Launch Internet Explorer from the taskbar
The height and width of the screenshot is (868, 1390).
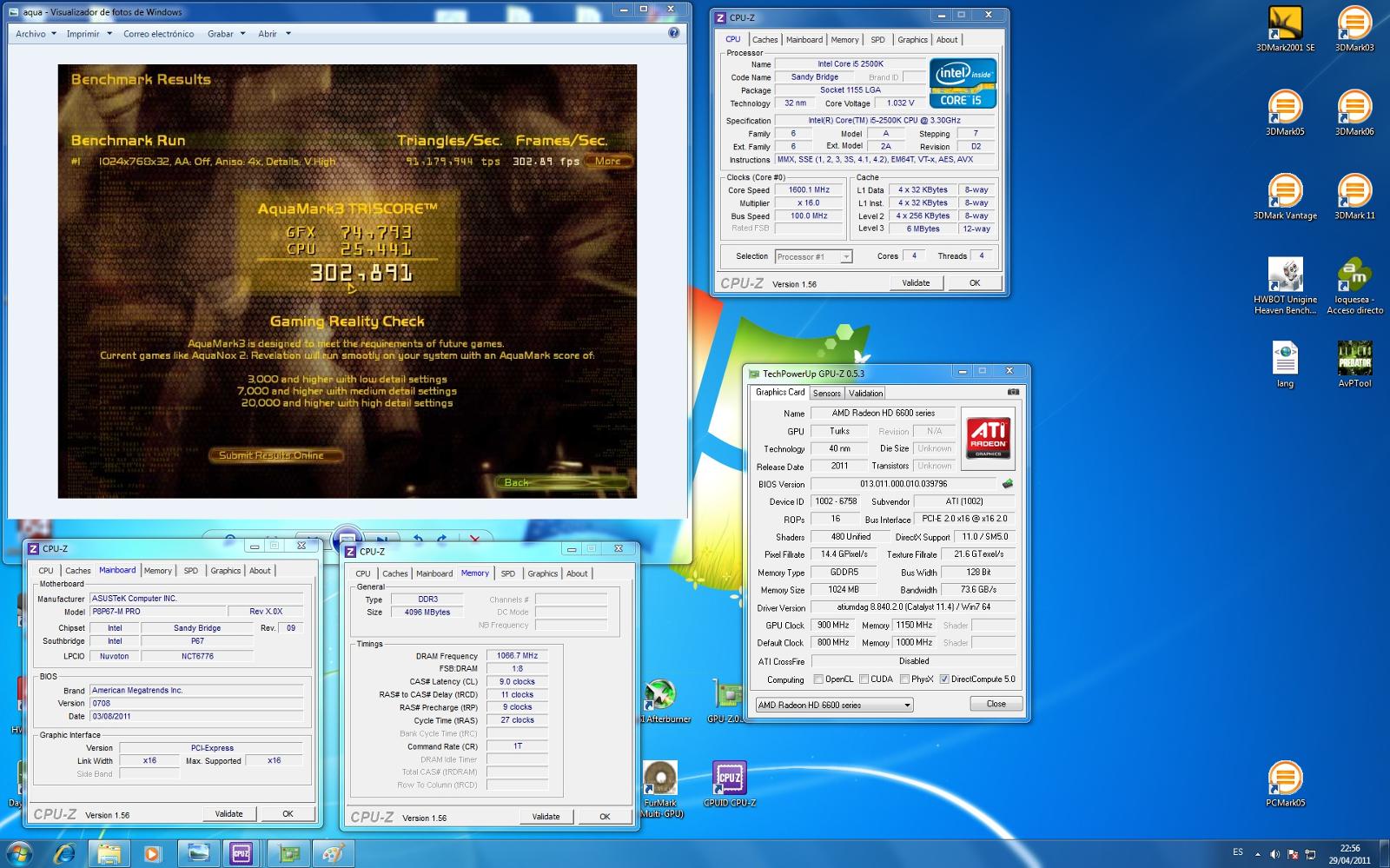click(x=64, y=853)
